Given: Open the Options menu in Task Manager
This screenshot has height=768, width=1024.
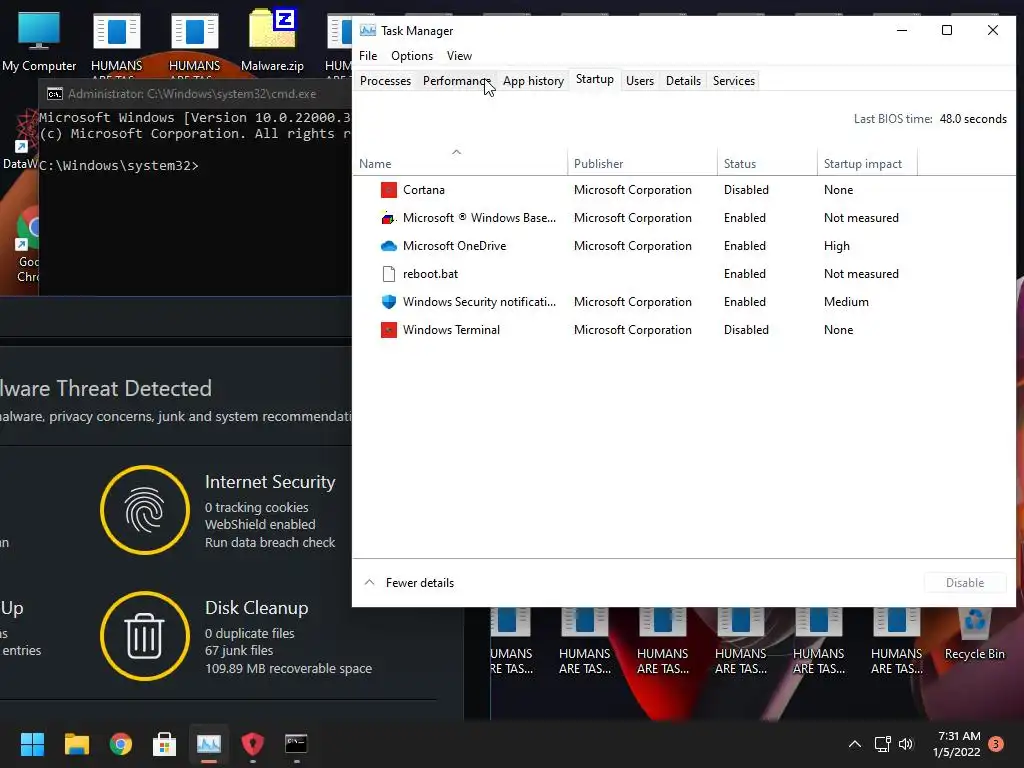Looking at the screenshot, I should (x=412, y=56).
